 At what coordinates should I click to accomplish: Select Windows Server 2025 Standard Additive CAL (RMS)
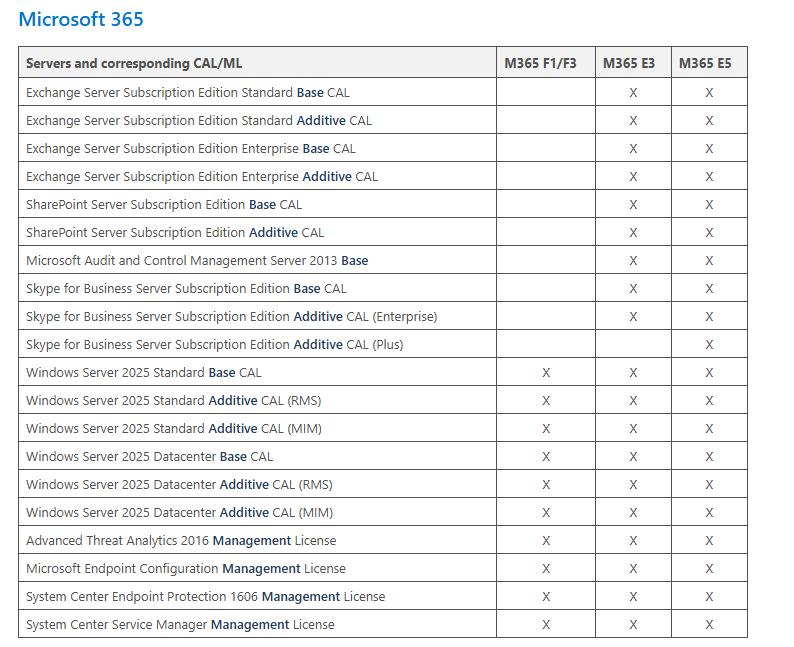pyautogui.click(x=174, y=400)
